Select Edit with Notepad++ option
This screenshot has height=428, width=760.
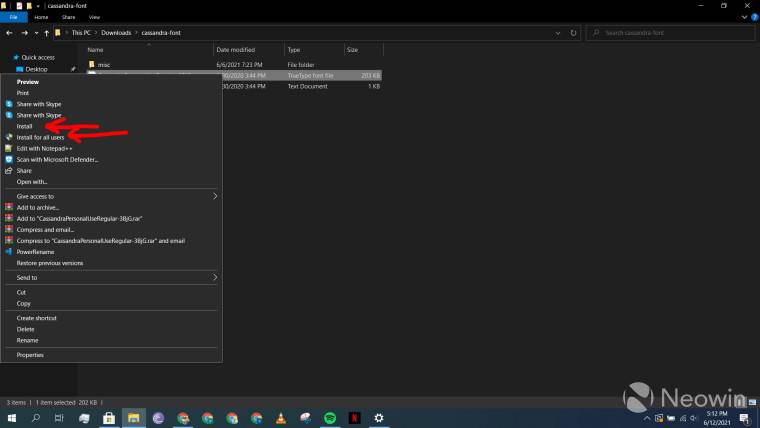(43, 148)
